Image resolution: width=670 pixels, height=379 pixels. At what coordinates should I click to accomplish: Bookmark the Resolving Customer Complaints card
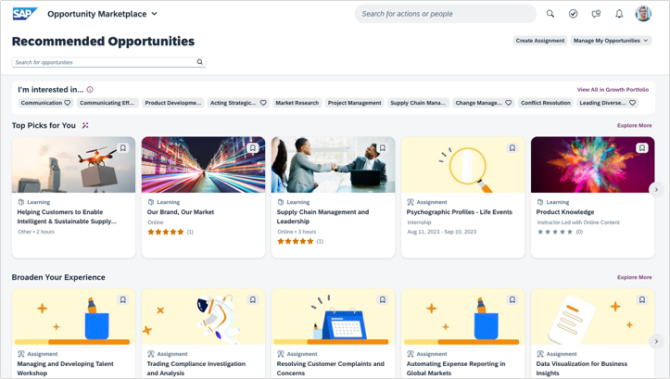(382, 300)
